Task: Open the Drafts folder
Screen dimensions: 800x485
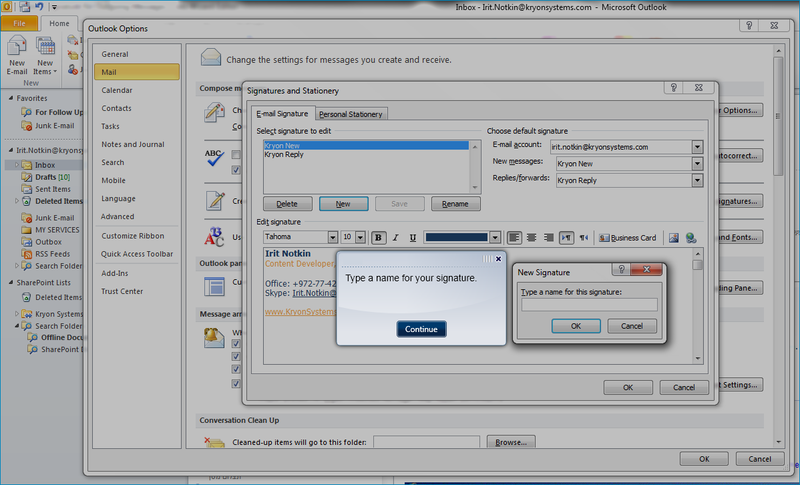Action: pyautogui.click(x=46, y=177)
